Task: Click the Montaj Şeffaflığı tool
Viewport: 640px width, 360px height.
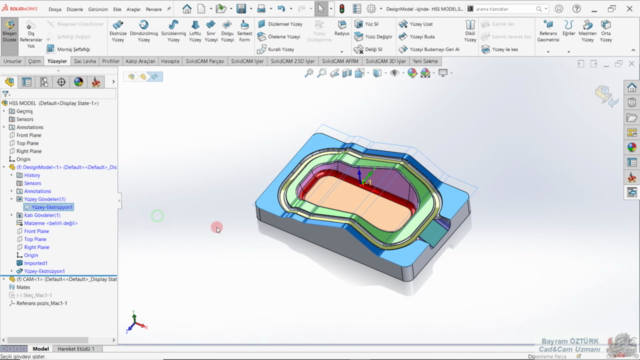Action: point(68,49)
